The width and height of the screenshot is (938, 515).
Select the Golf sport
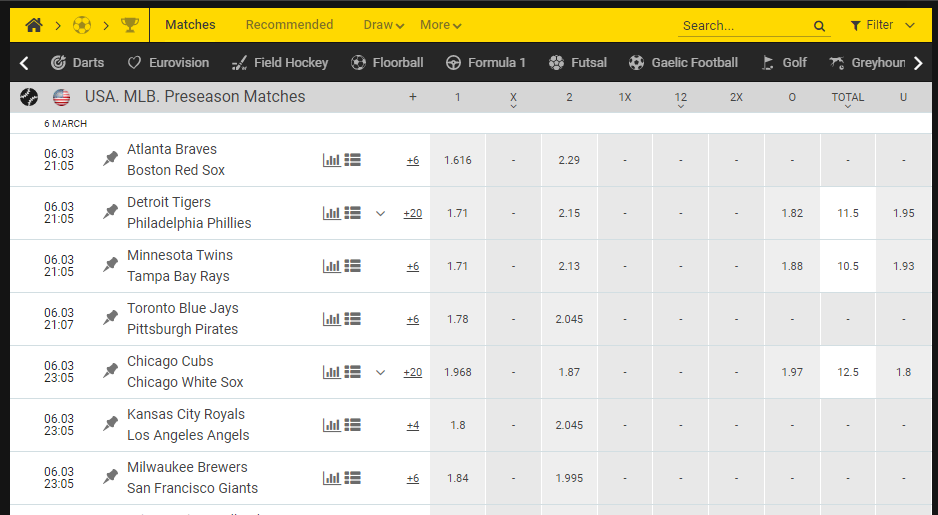784,62
